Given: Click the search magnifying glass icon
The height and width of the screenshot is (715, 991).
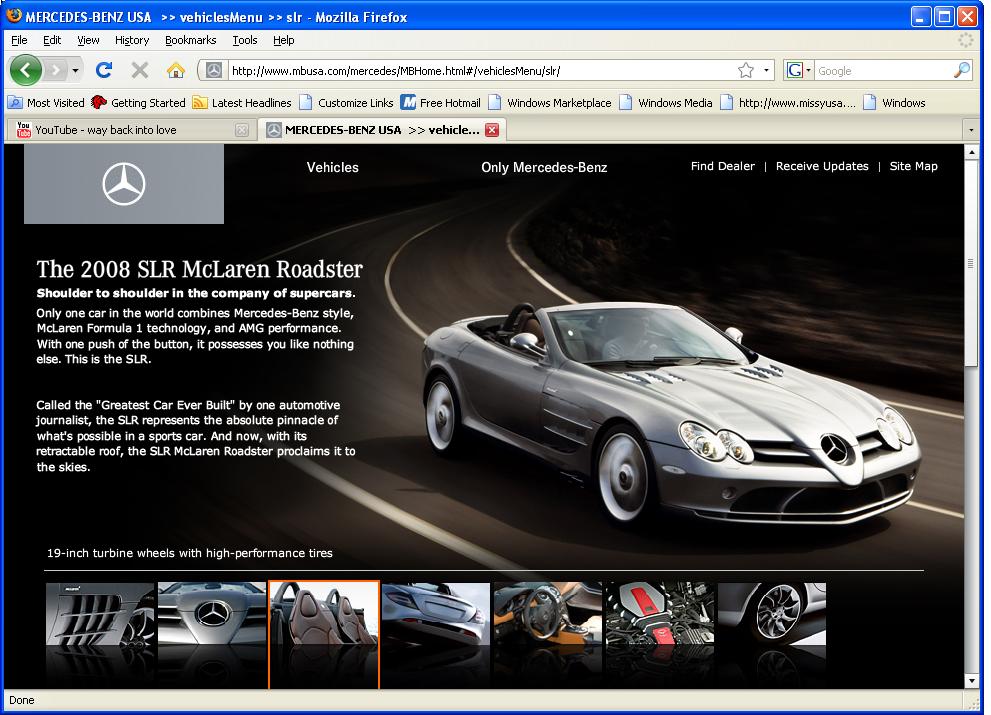Looking at the screenshot, I should coord(961,71).
